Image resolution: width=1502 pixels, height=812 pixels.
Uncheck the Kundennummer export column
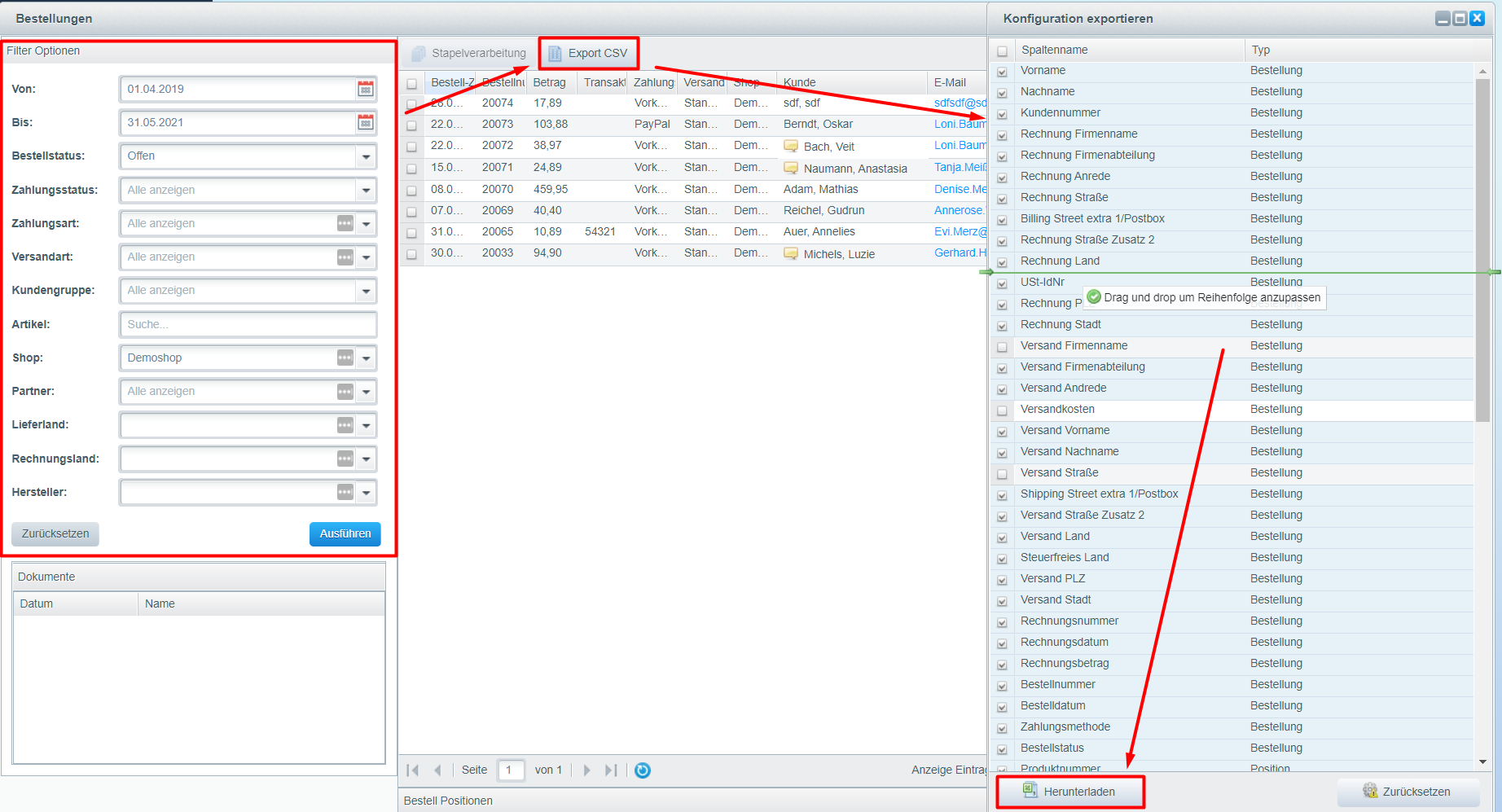[x=1002, y=114]
